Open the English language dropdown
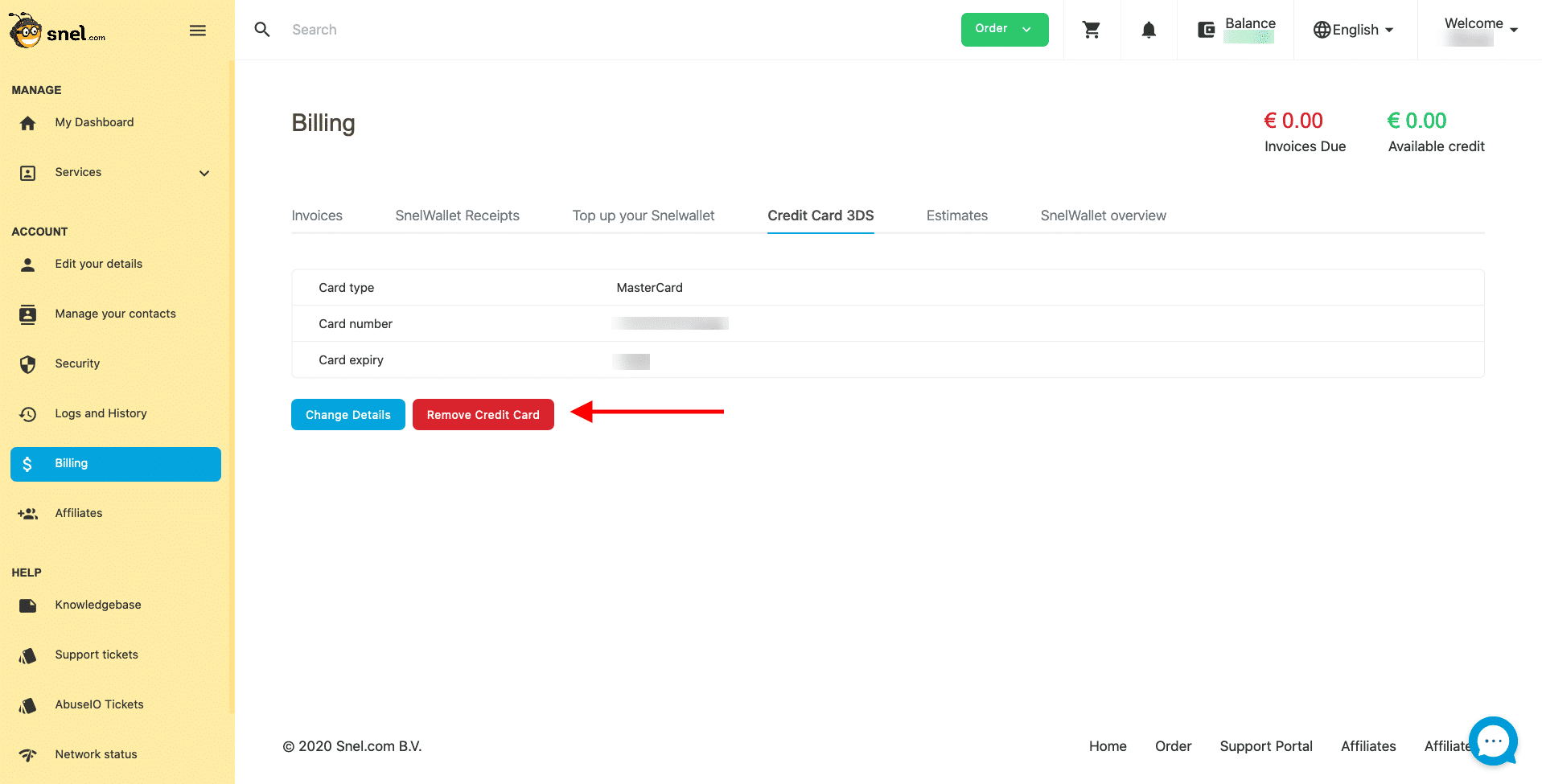The width and height of the screenshot is (1542, 784). click(x=1354, y=30)
